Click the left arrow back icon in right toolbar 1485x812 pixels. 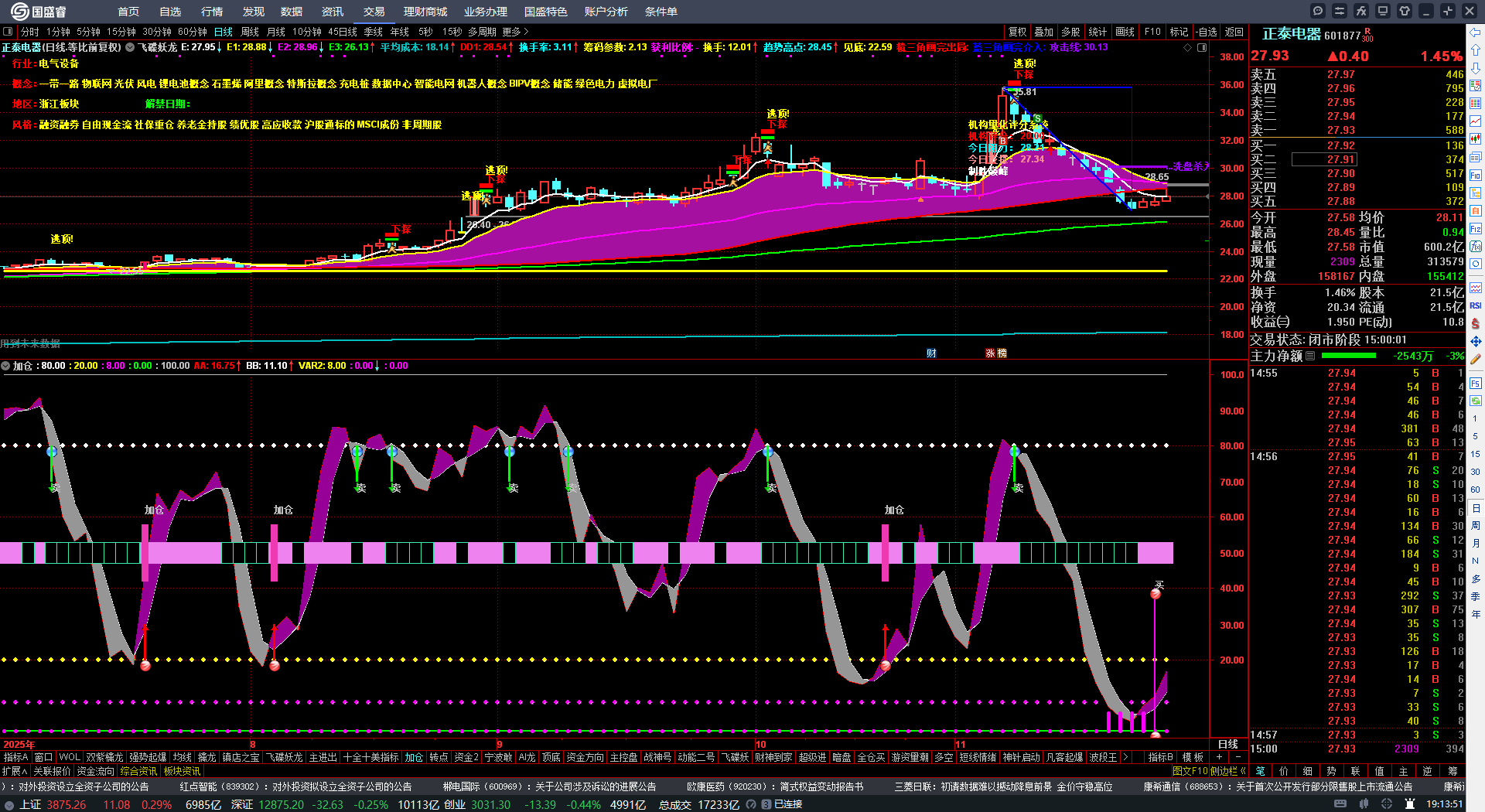pyautogui.click(x=1476, y=32)
